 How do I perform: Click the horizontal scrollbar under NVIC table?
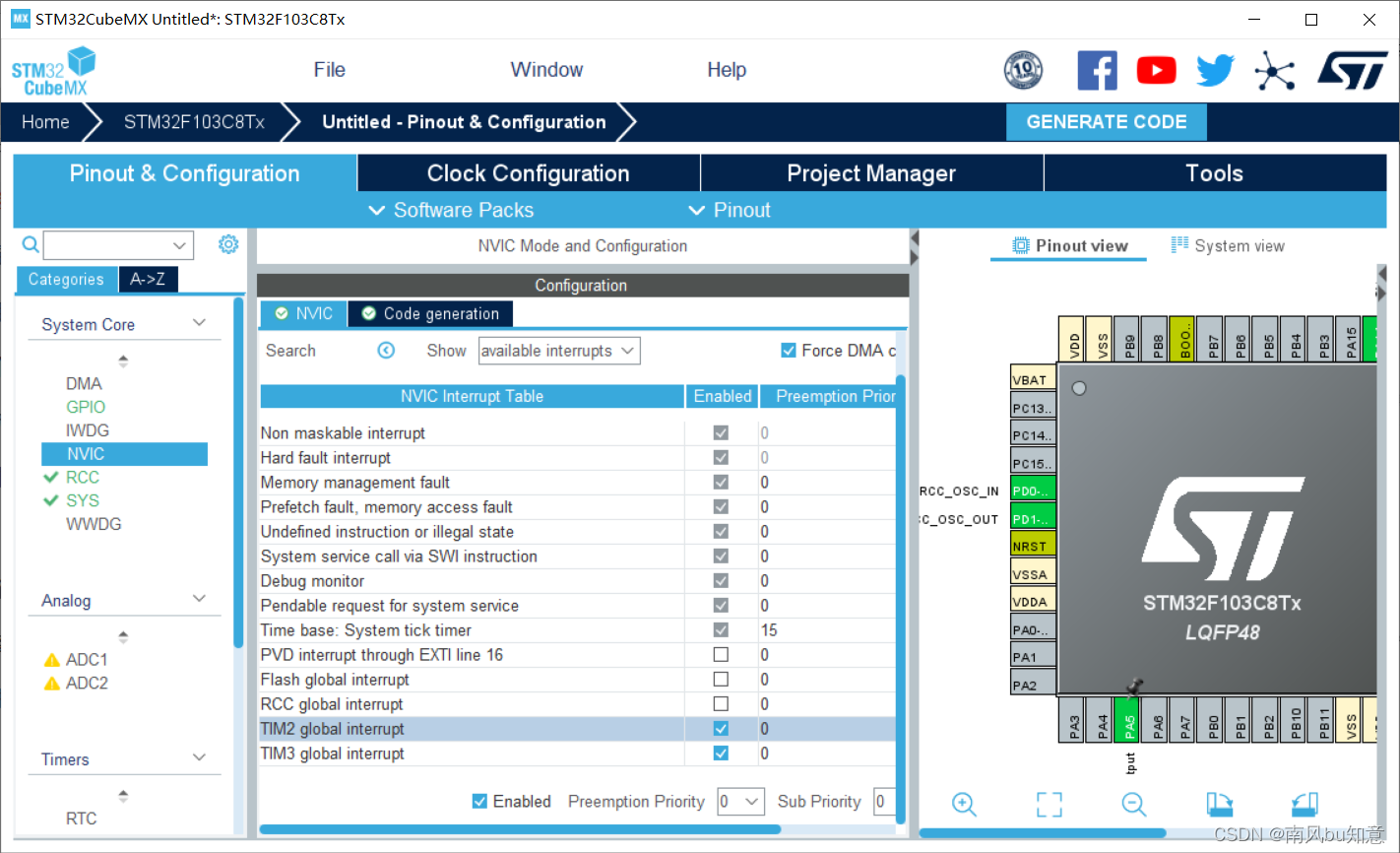click(520, 829)
